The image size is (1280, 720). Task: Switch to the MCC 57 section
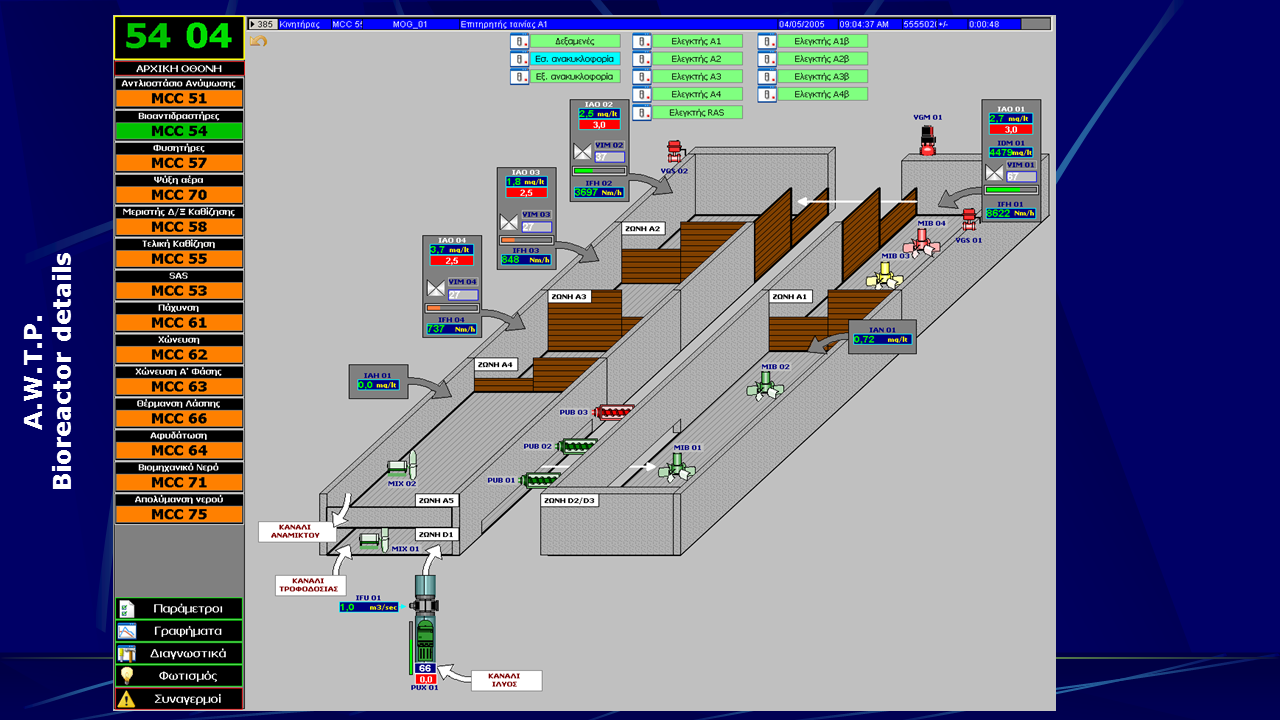[x=179, y=163]
